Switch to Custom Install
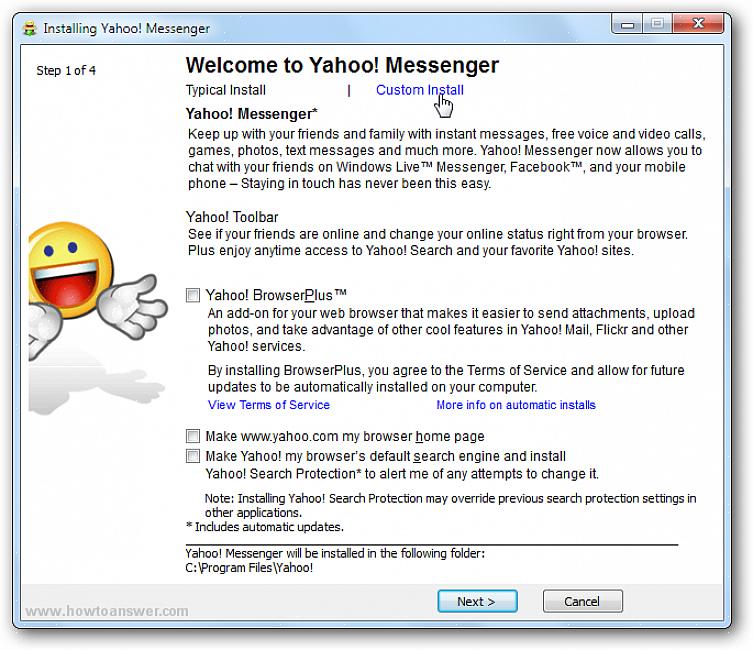The image size is (753, 650). tap(419, 90)
